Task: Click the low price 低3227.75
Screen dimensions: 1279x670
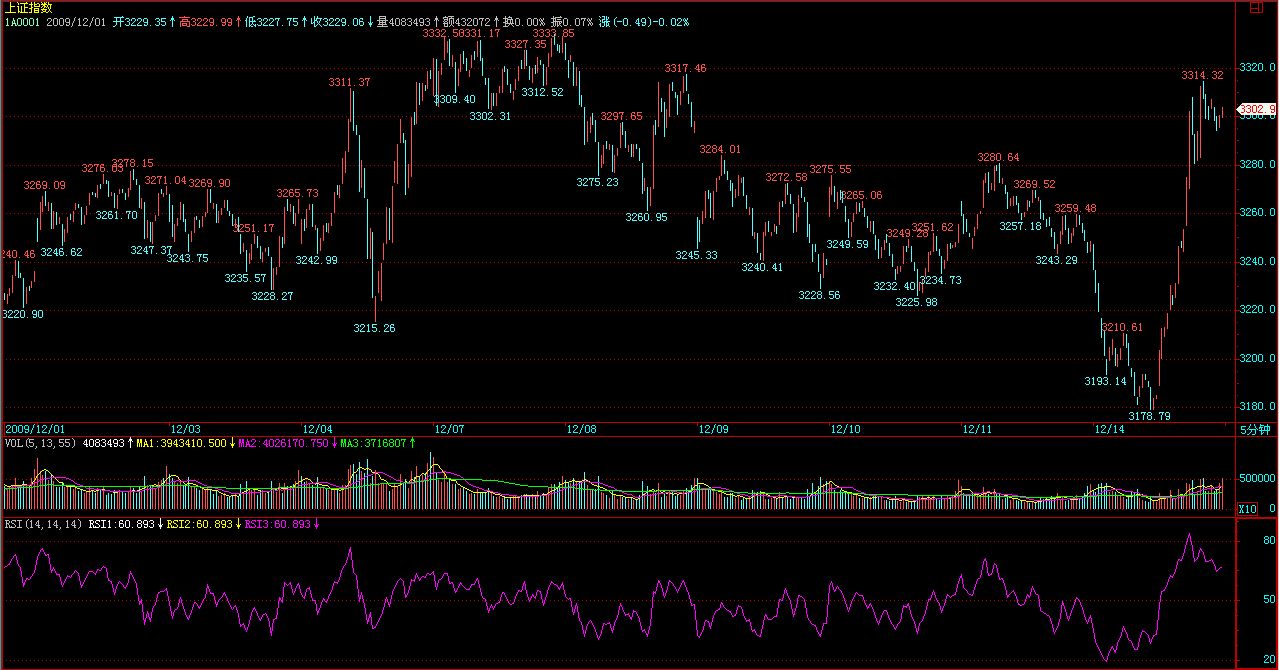Action: click(272, 21)
